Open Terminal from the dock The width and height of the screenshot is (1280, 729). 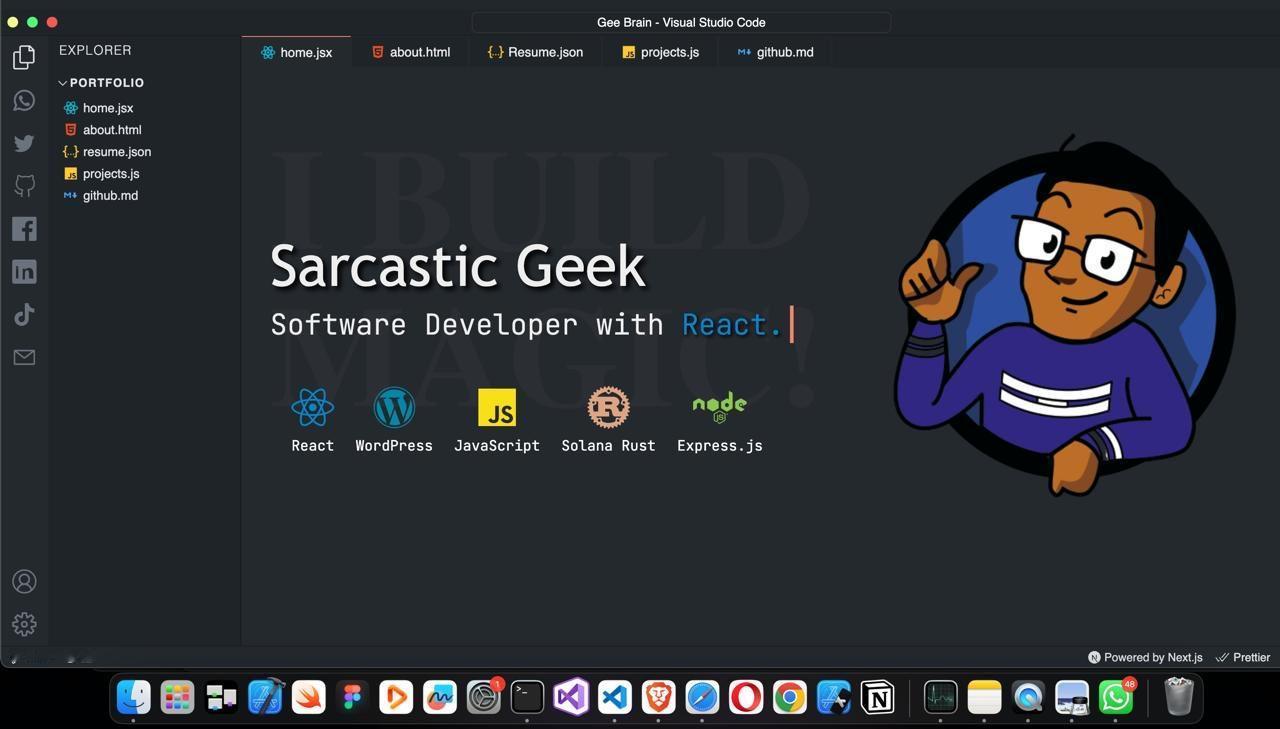pyautogui.click(x=527, y=697)
